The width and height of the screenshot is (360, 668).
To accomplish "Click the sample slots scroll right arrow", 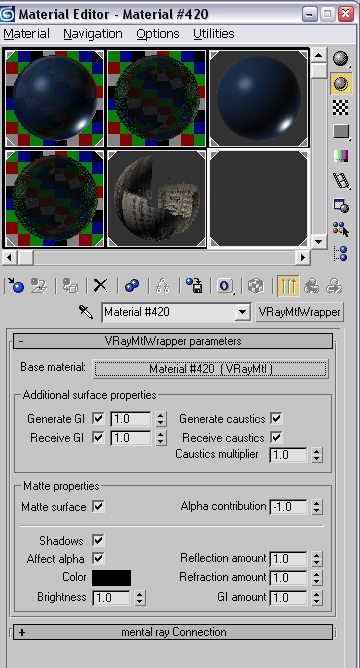I will (x=303, y=257).
